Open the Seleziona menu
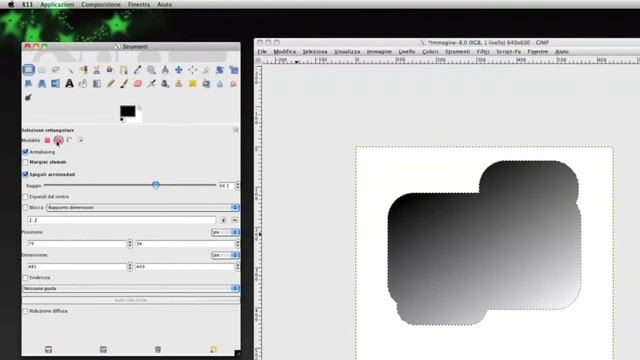This screenshot has width=640, height=360. tap(315, 52)
